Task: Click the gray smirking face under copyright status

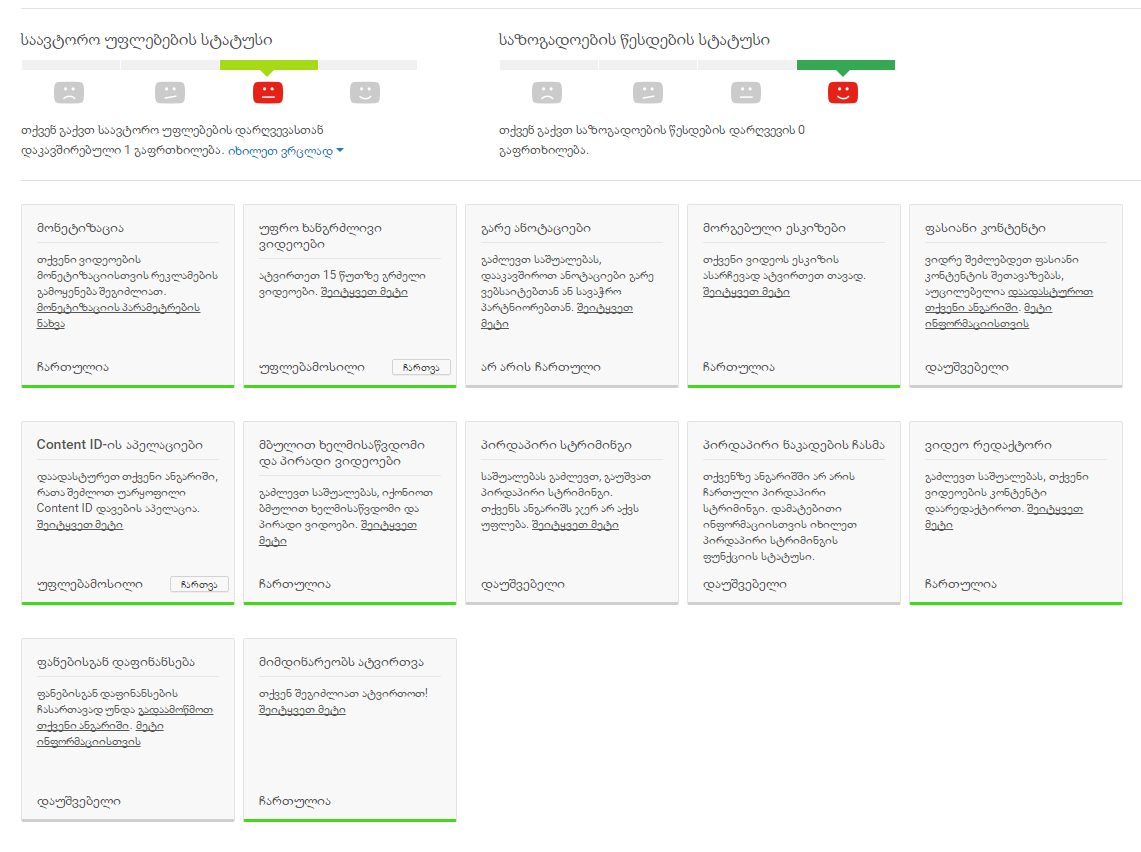Action: (170, 93)
